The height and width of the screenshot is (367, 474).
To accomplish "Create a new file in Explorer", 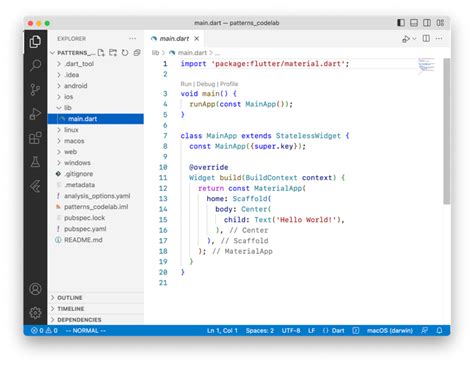I will (101, 53).
